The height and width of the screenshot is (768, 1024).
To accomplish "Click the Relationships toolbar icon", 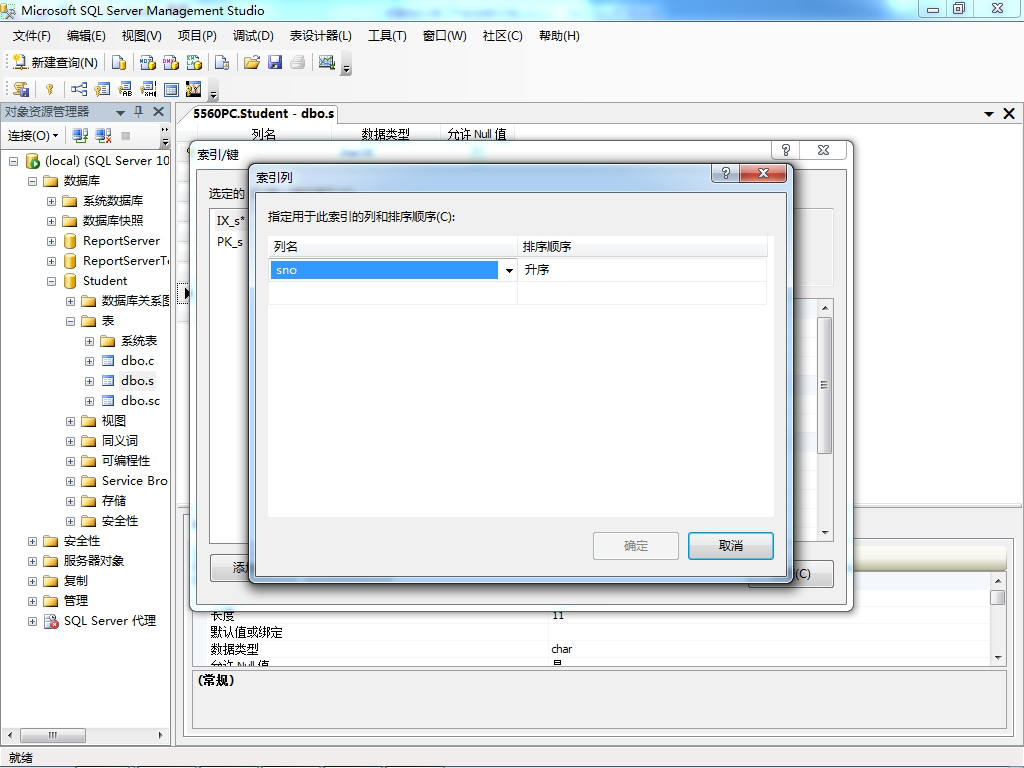I will (79, 89).
